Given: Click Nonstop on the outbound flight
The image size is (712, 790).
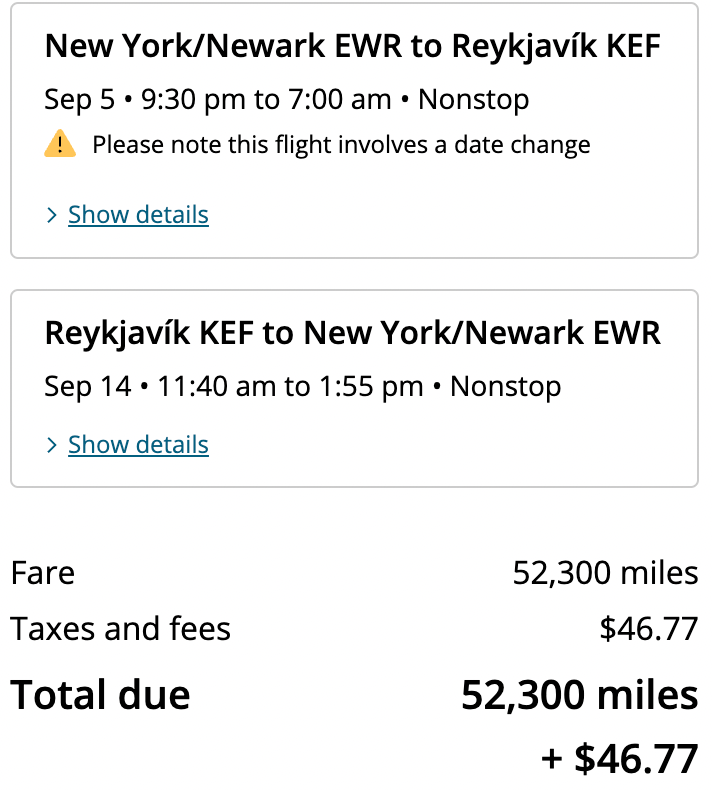Looking at the screenshot, I should 474,99.
